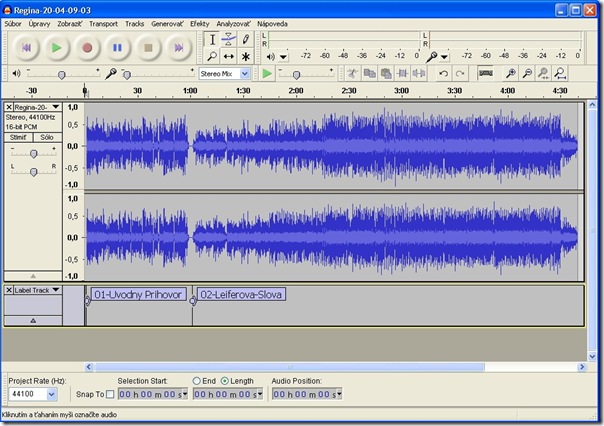Start playback with green Play button
Viewport: 604px width, 426px height.
pyautogui.click(x=57, y=48)
